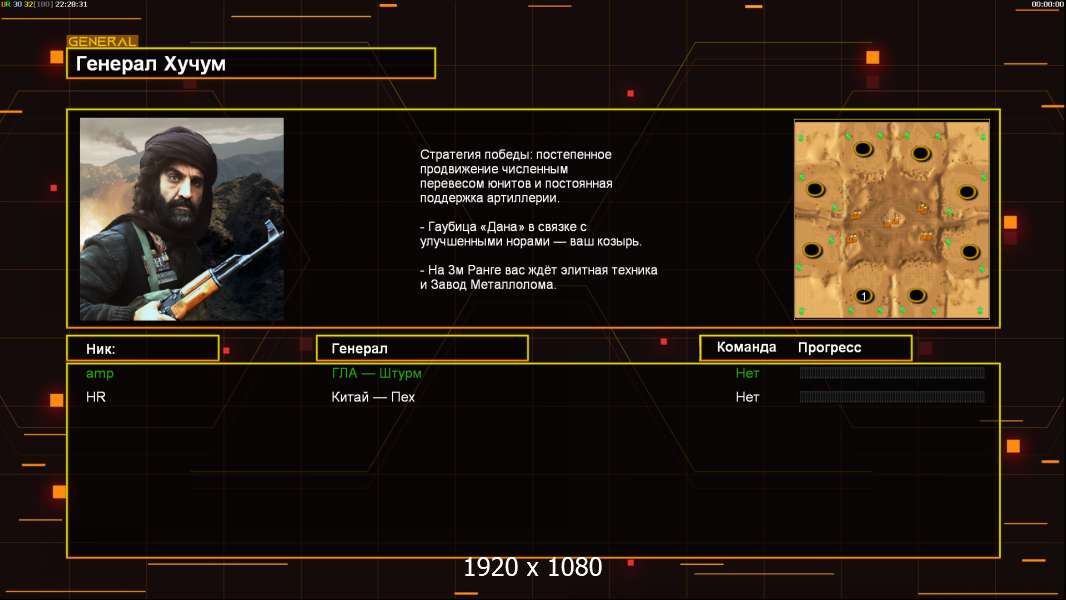Click the Генерал Хучум title banner
This screenshot has width=1066, height=600.
251,63
